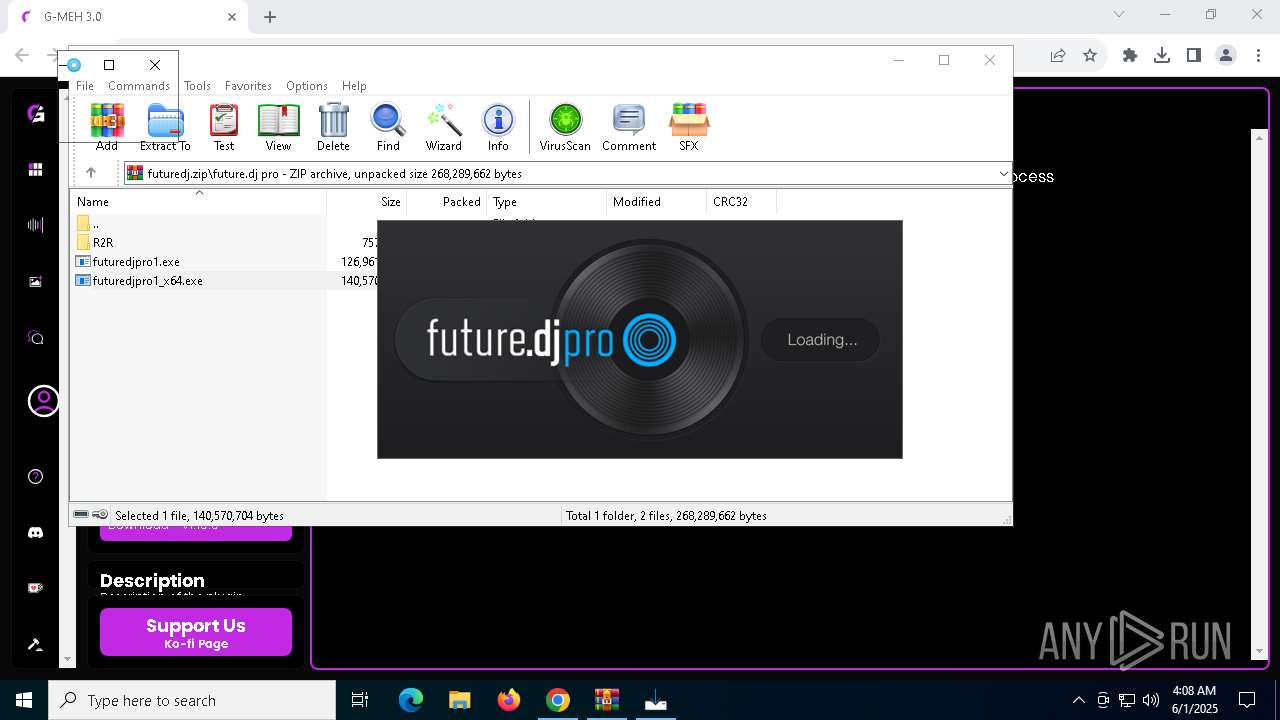The image size is (1280, 720).
Task: Toggle the Chrome side panel icon
Action: coord(1194,56)
